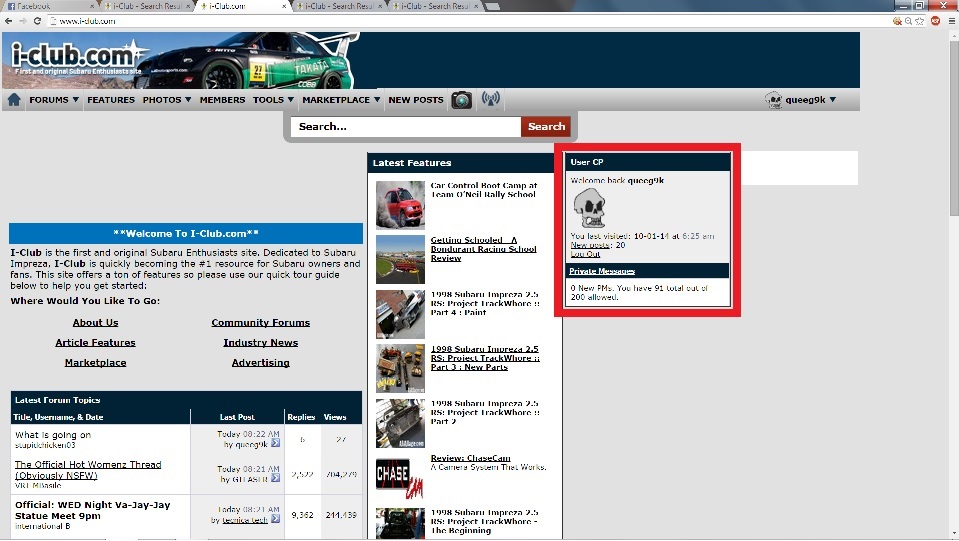This screenshot has height=541, width=959.
Task: Click the zoom magnifier icon in the address bar
Action: (909, 21)
